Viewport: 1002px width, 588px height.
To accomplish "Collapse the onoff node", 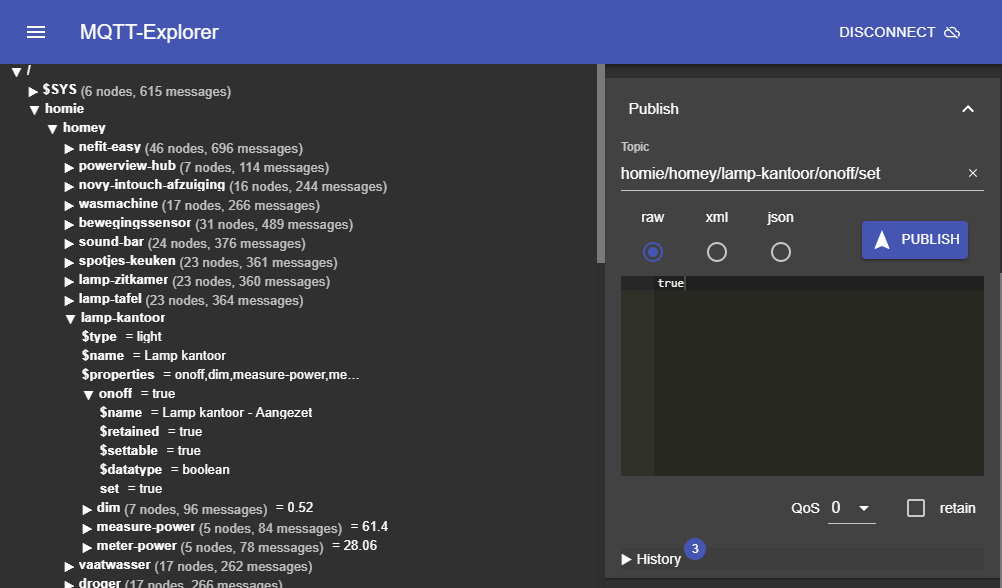I will 88,395.
